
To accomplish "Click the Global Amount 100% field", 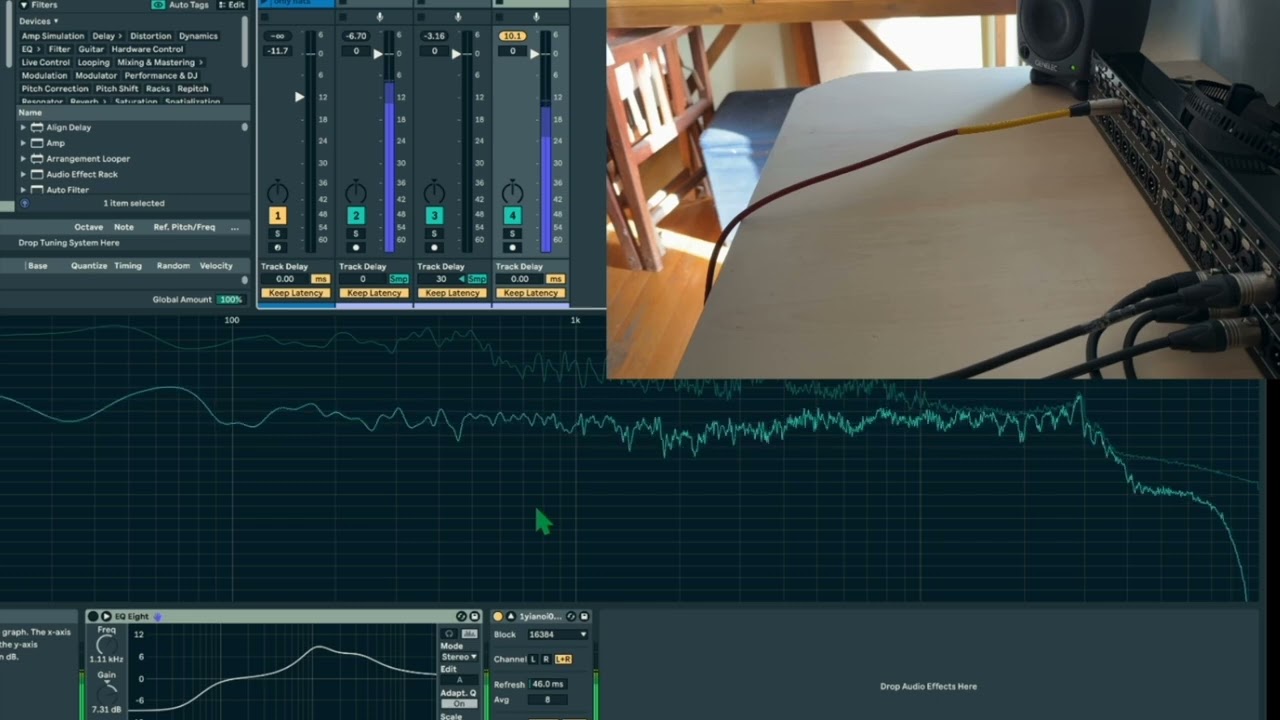I will pyautogui.click(x=231, y=299).
